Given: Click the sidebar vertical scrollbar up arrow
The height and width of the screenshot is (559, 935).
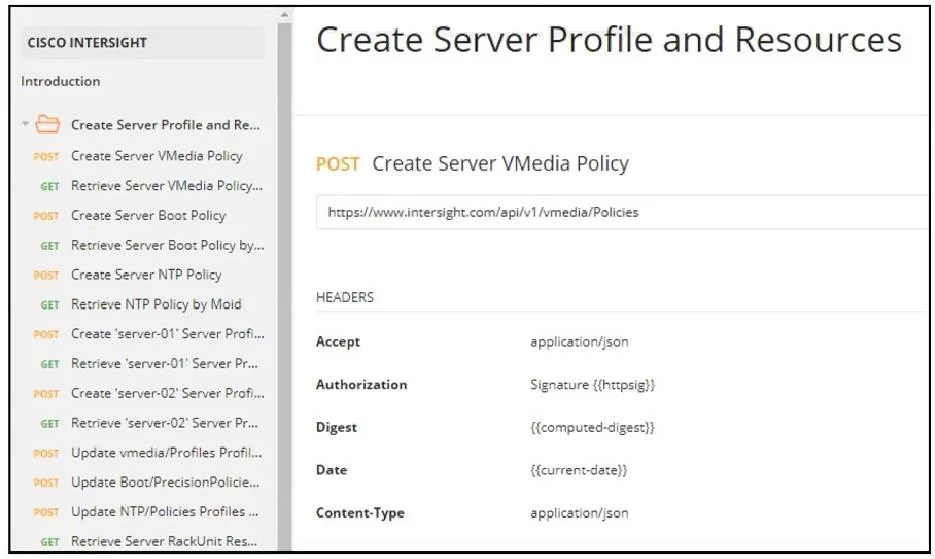Looking at the screenshot, I should tap(284, 14).
